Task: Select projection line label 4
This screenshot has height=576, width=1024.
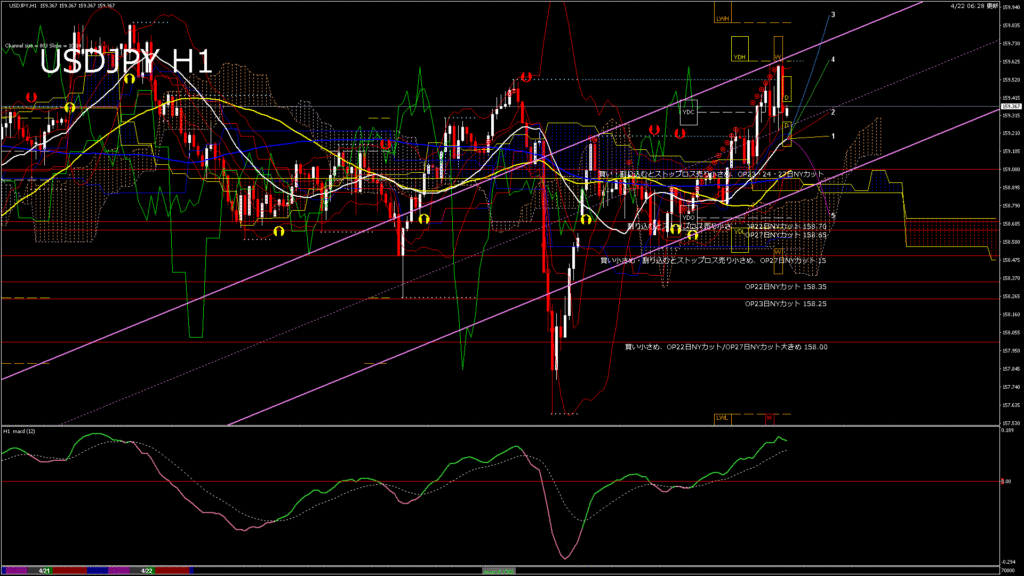Action: 833,60
